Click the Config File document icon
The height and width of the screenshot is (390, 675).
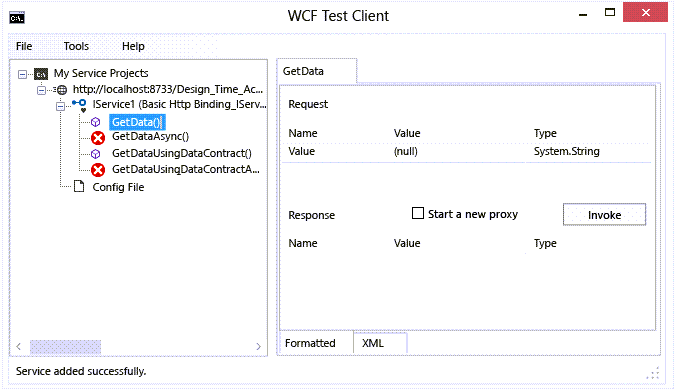coord(79,186)
